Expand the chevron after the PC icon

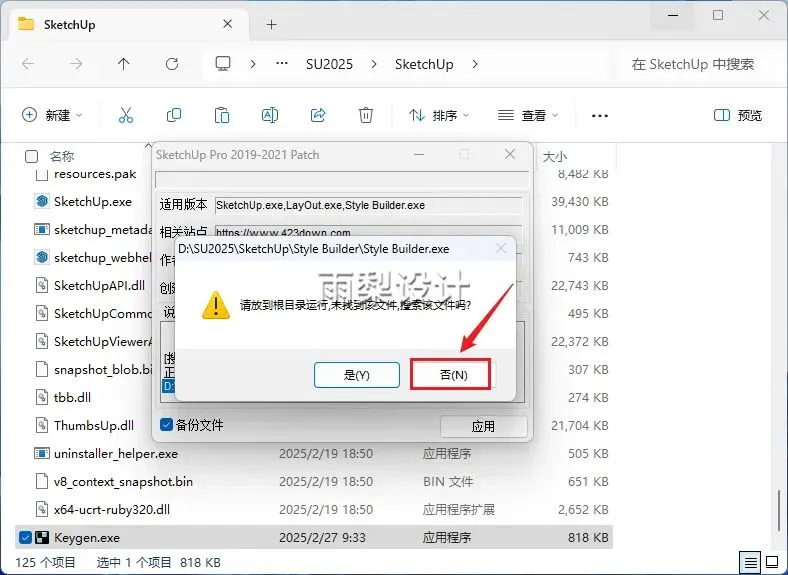point(253,64)
